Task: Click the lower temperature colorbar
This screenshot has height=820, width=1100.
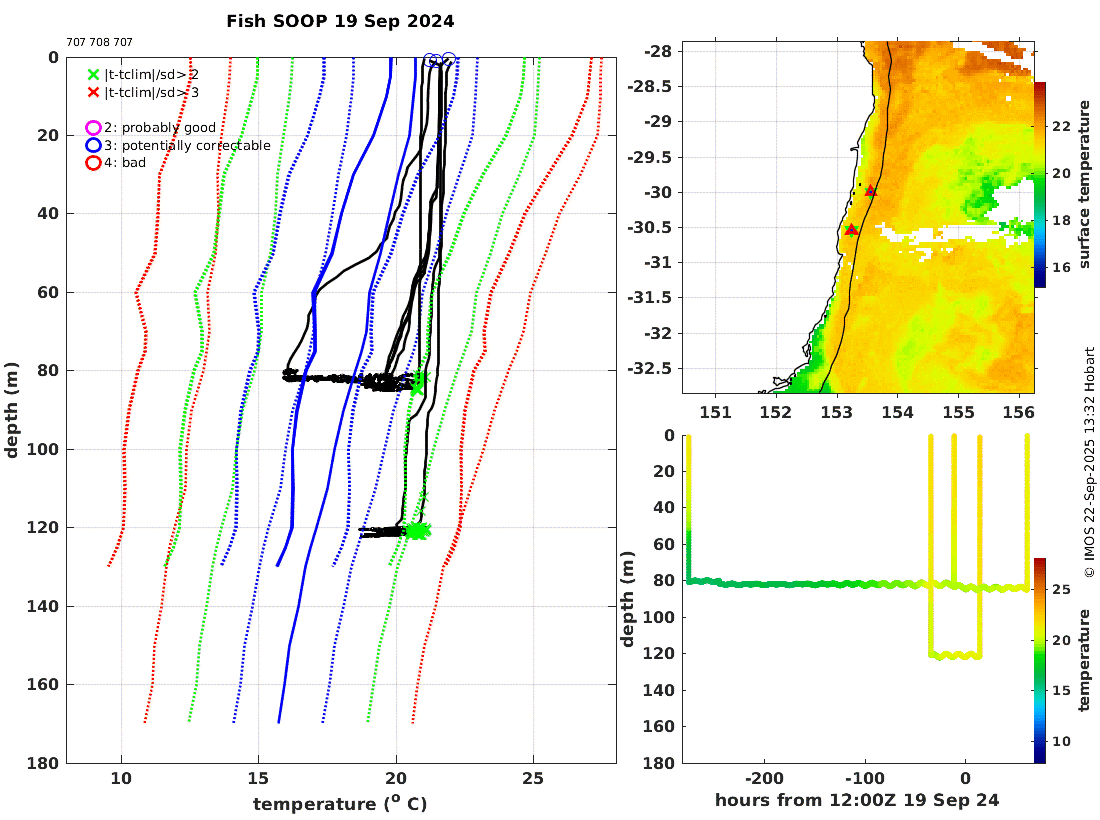Action: [x=1040, y=661]
